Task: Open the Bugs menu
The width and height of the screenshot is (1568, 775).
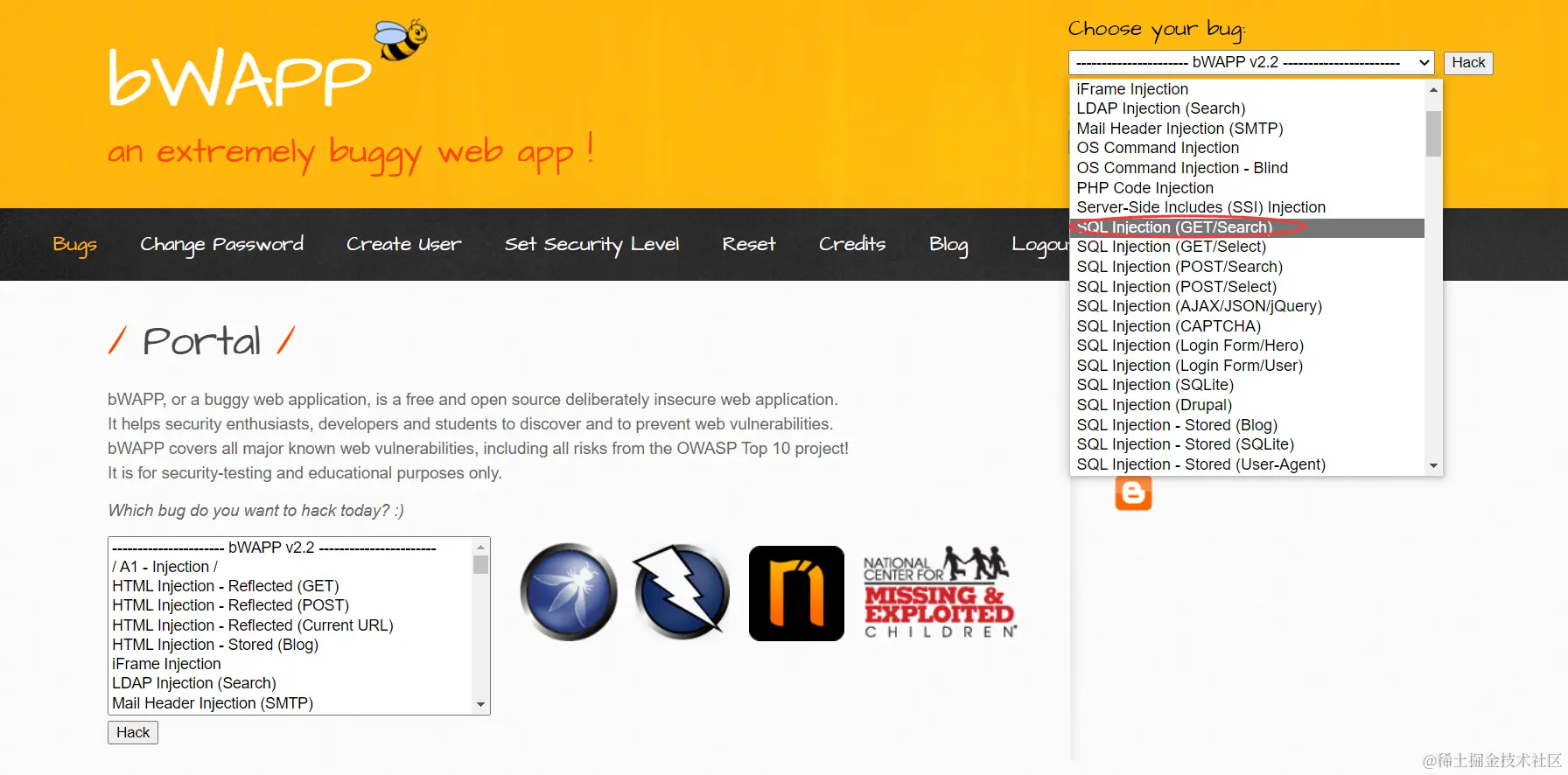Action: pyautogui.click(x=74, y=245)
